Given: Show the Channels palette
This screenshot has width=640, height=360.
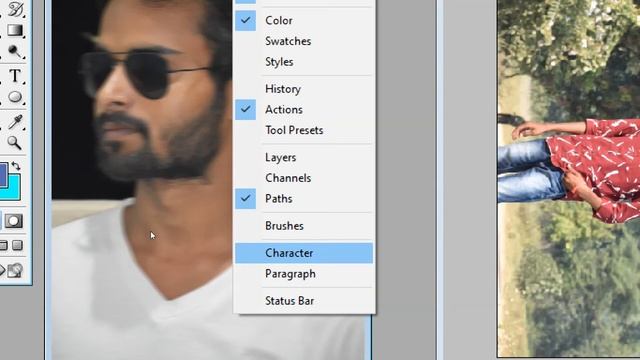Looking at the screenshot, I should (304, 178).
